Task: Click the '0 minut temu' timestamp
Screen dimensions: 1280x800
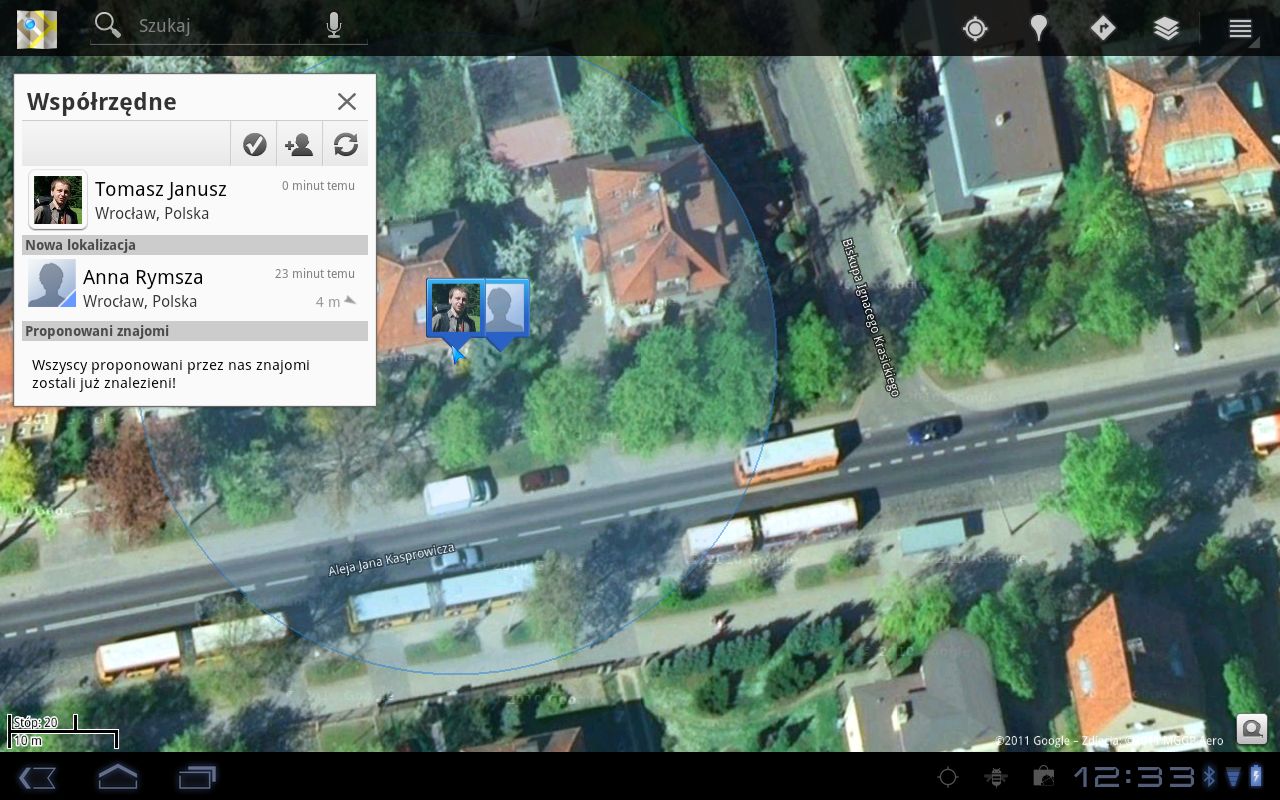Action: [318, 186]
